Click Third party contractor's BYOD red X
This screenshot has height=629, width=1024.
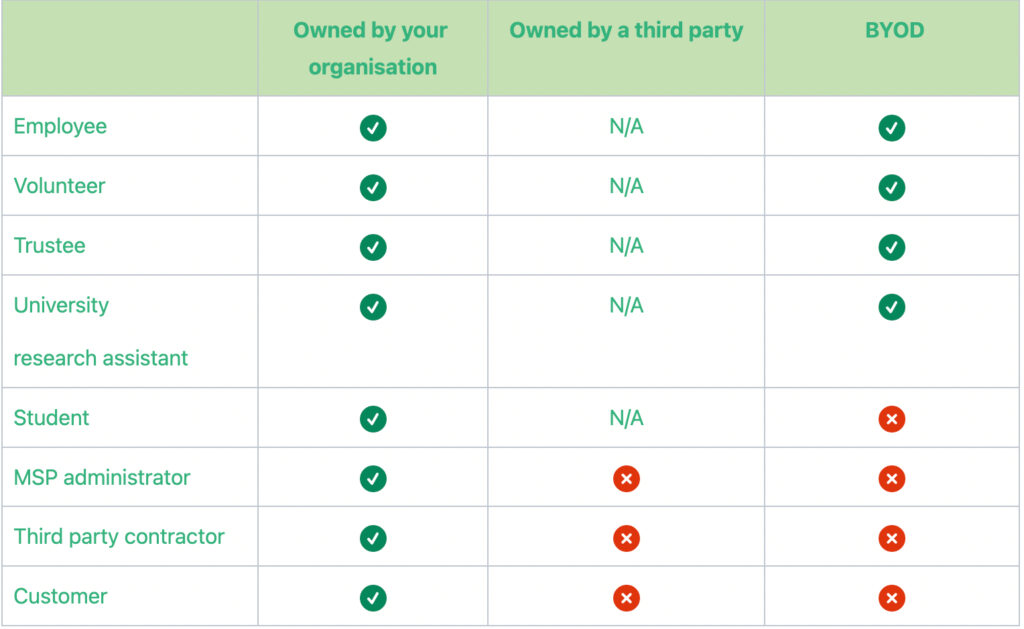892,539
